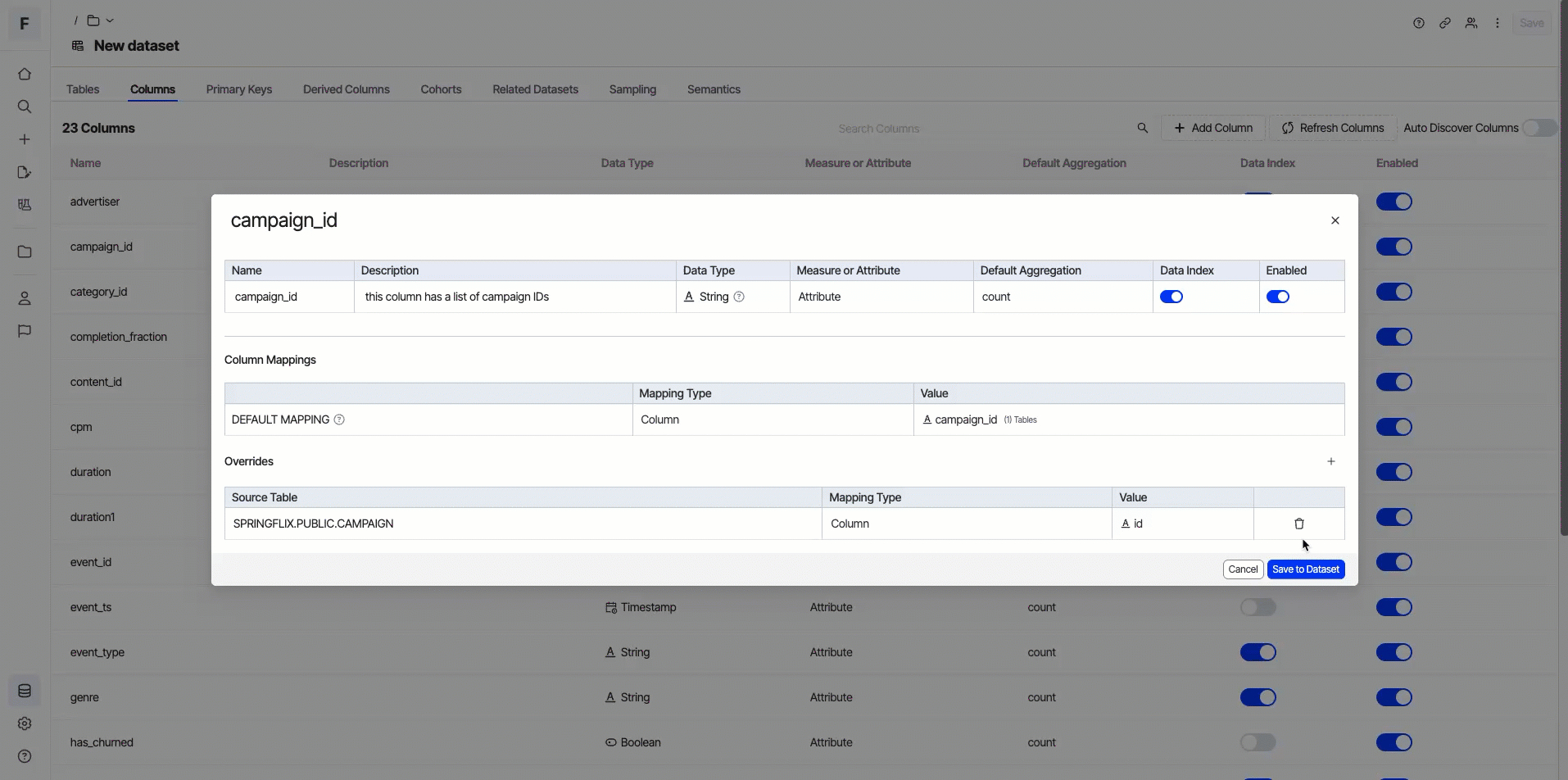1568x780 pixels.
Task: Toggle Enabled switch in campaign_id dialog
Action: 1278,297
